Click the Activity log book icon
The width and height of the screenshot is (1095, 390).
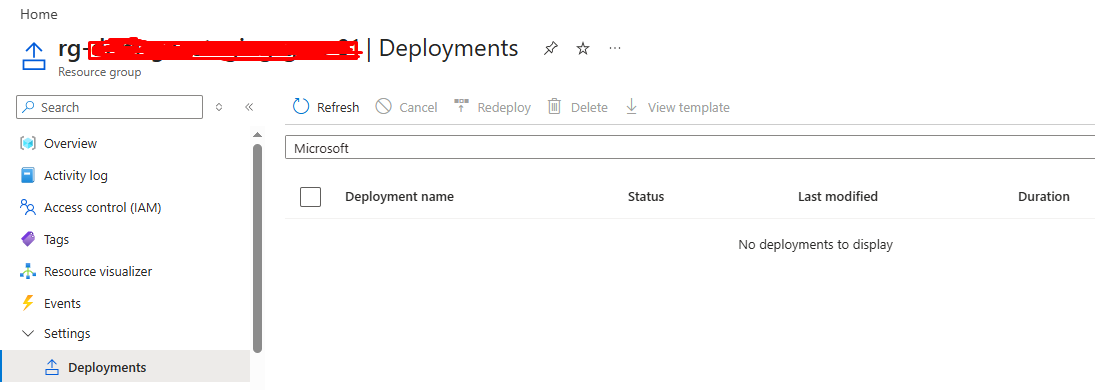click(x=28, y=175)
